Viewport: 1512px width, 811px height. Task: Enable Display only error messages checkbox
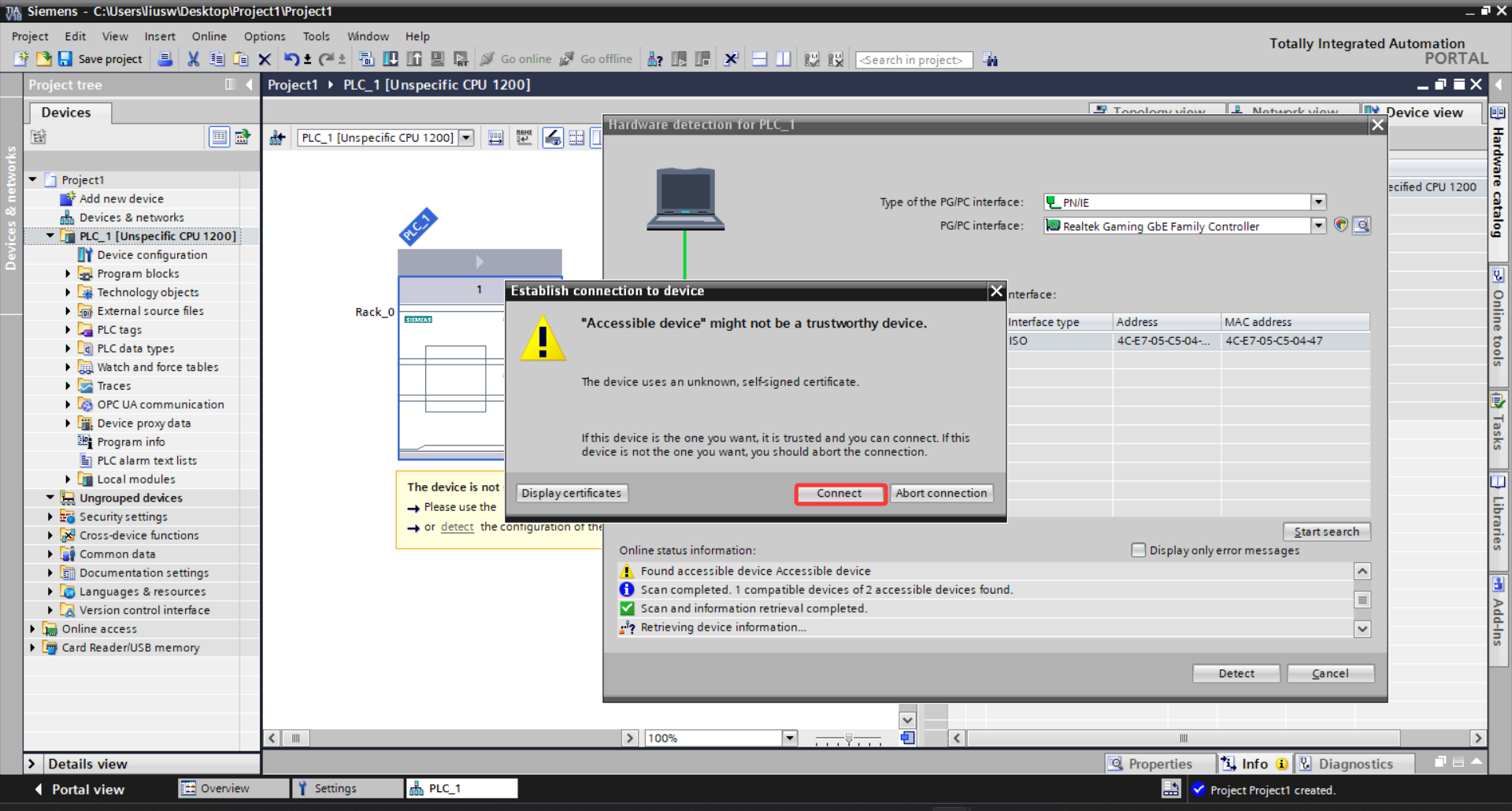(1138, 550)
